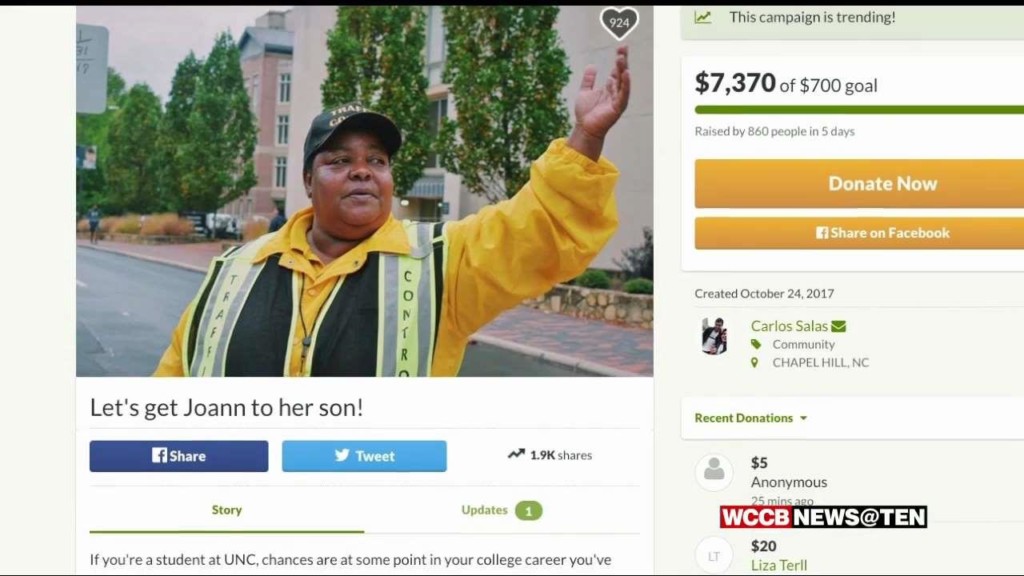Open Carlos Salas organizer link

pyautogui.click(x=789, y=326)
